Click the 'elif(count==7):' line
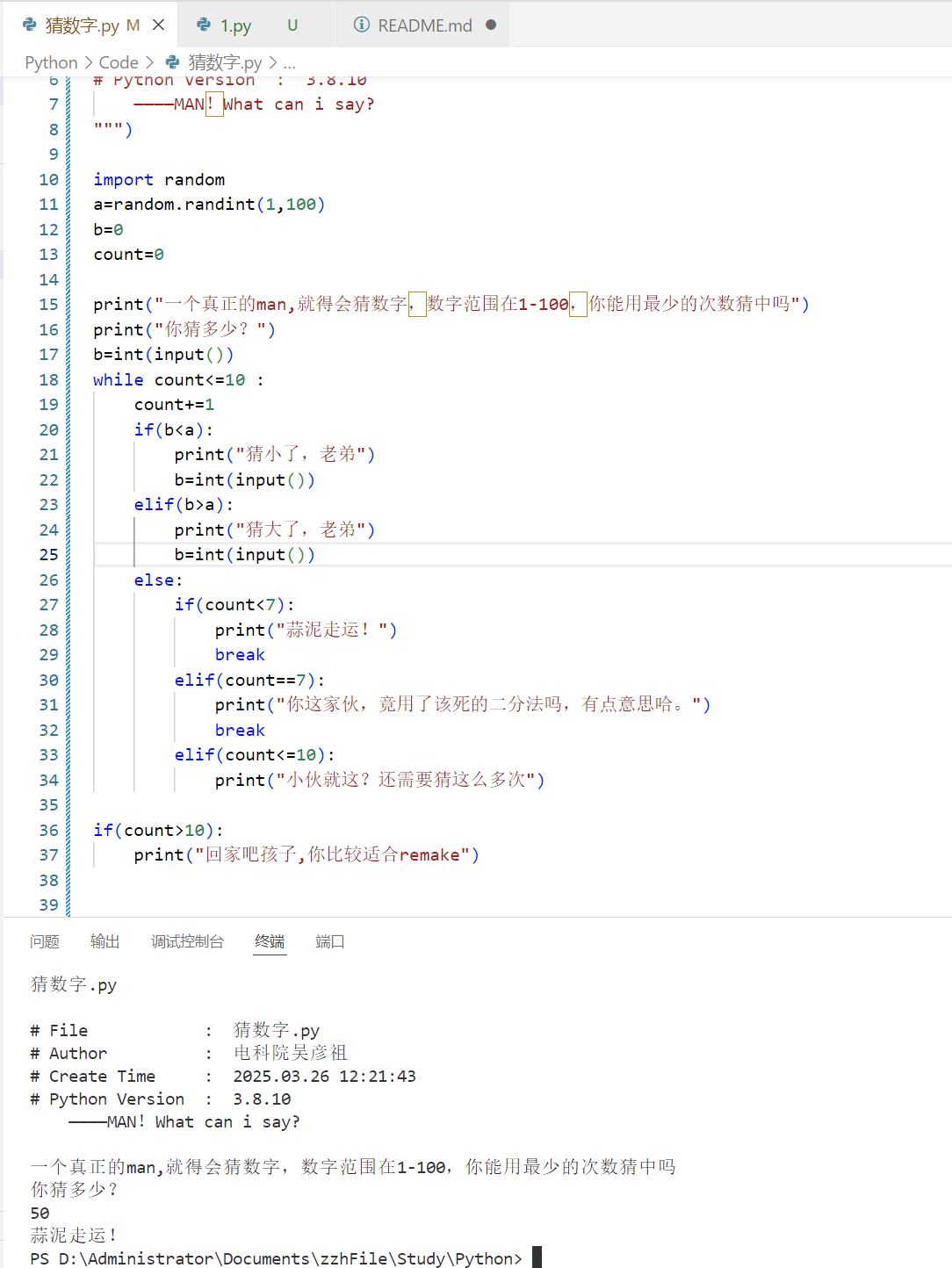952x1268 pixels. [x=249, y=680]
